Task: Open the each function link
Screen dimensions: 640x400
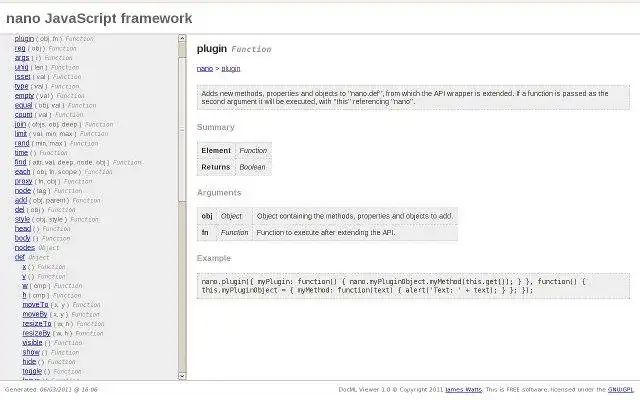Action: [x=22, y=171]
